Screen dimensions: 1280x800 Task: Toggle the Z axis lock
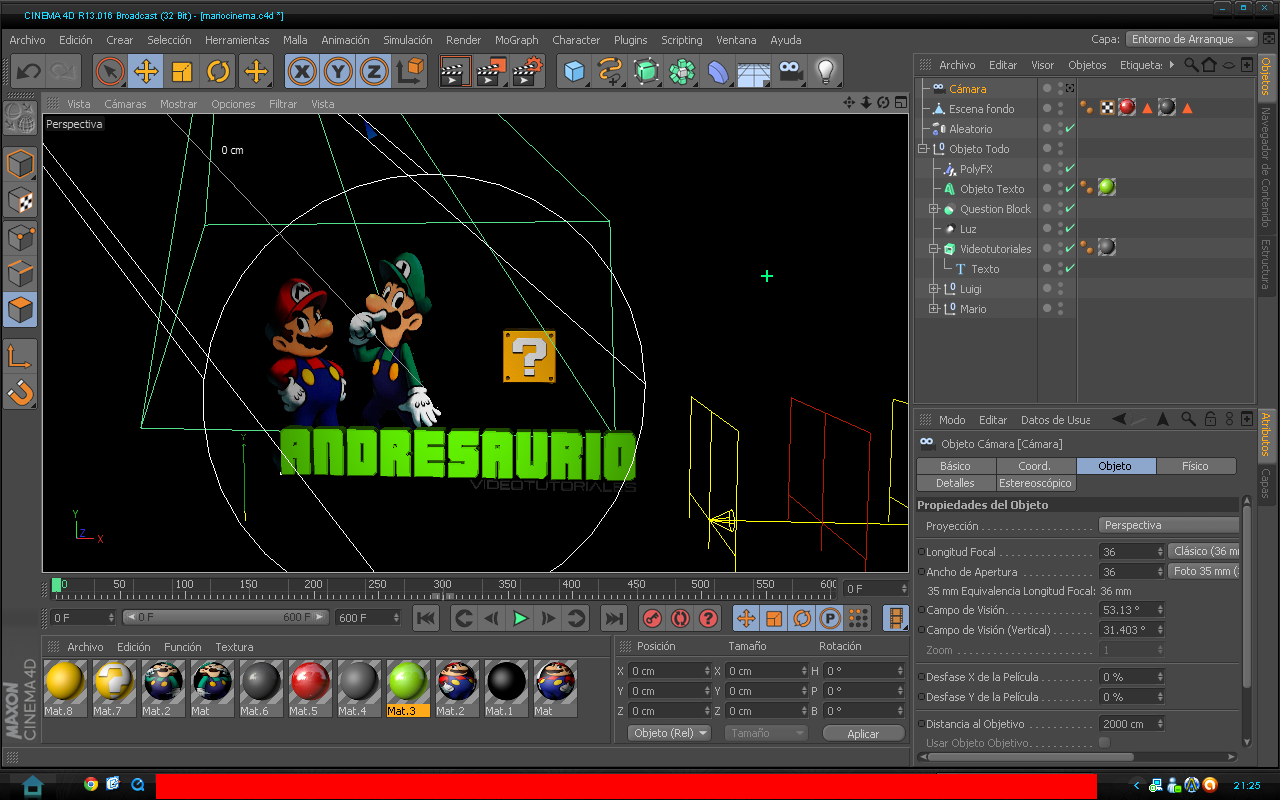point(374,71)
